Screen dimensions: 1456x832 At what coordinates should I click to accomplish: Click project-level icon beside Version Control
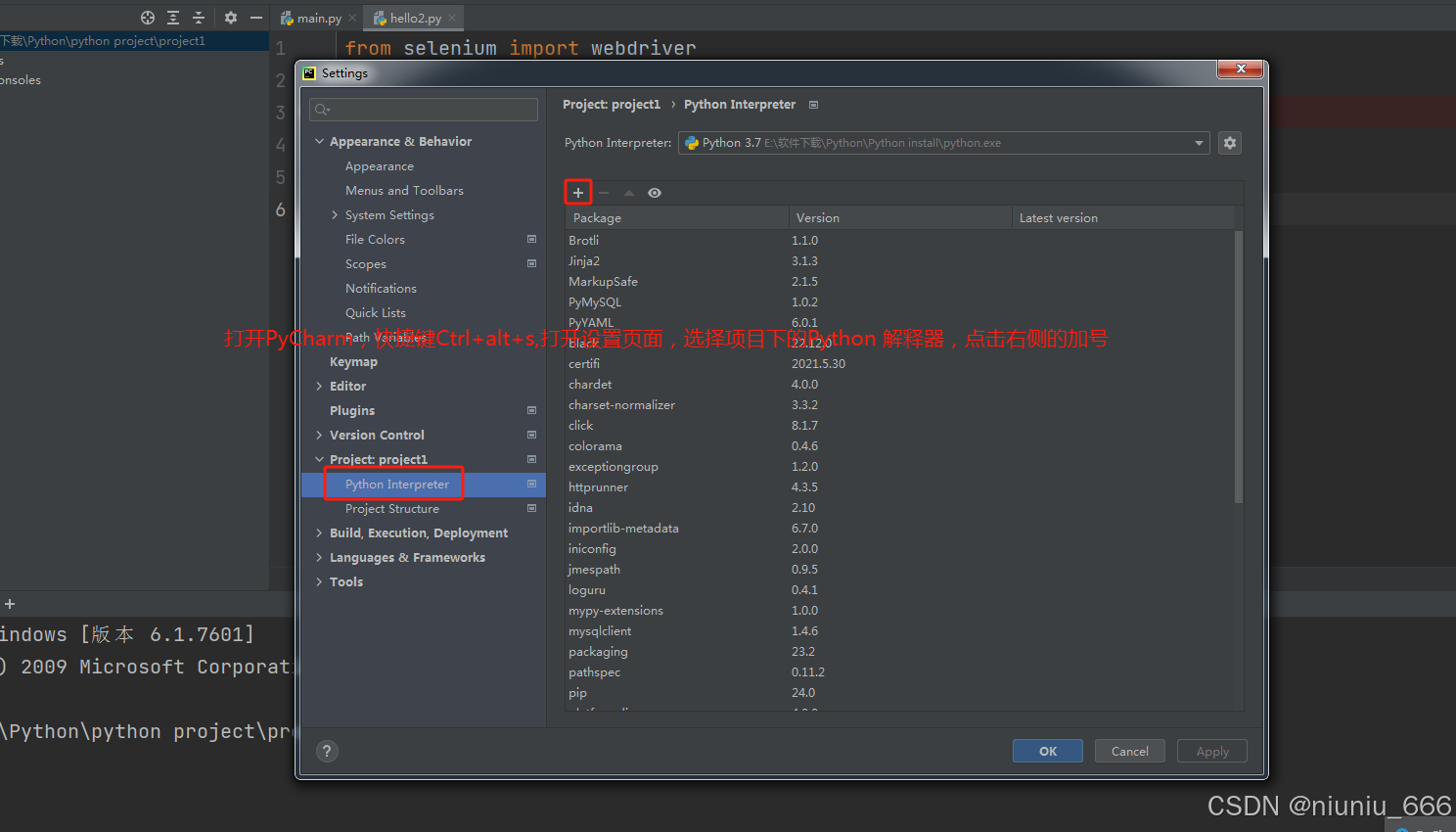531,435
